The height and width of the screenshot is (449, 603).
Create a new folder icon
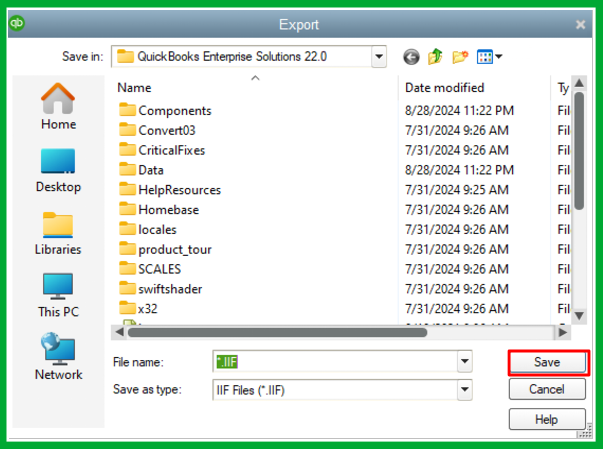[x=460, y=57]
